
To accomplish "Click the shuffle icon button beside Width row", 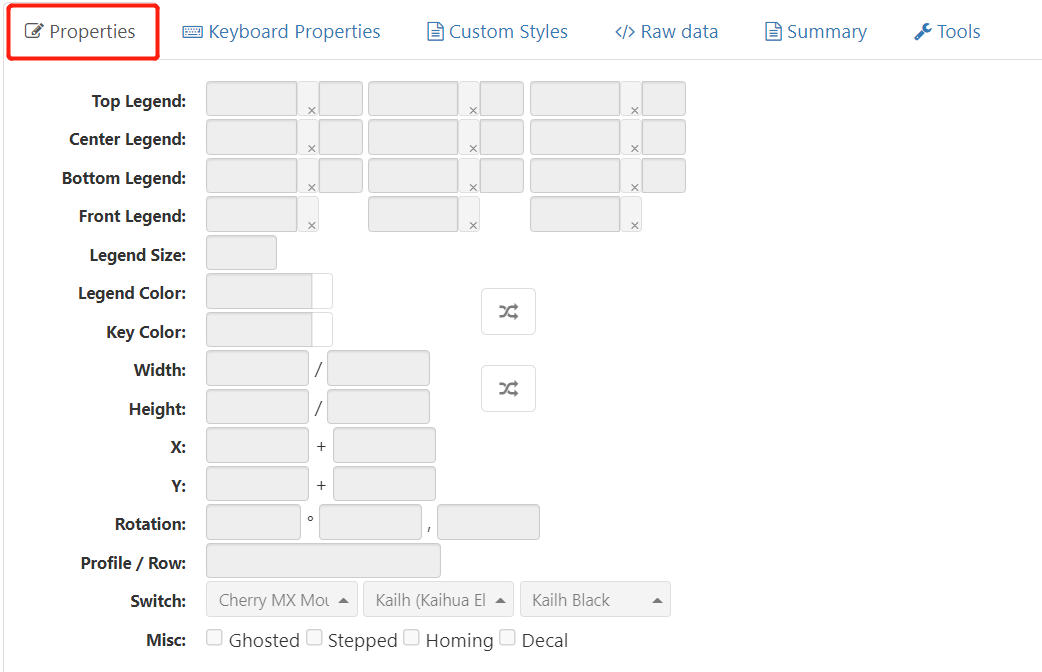I will [x=508, y=389].
